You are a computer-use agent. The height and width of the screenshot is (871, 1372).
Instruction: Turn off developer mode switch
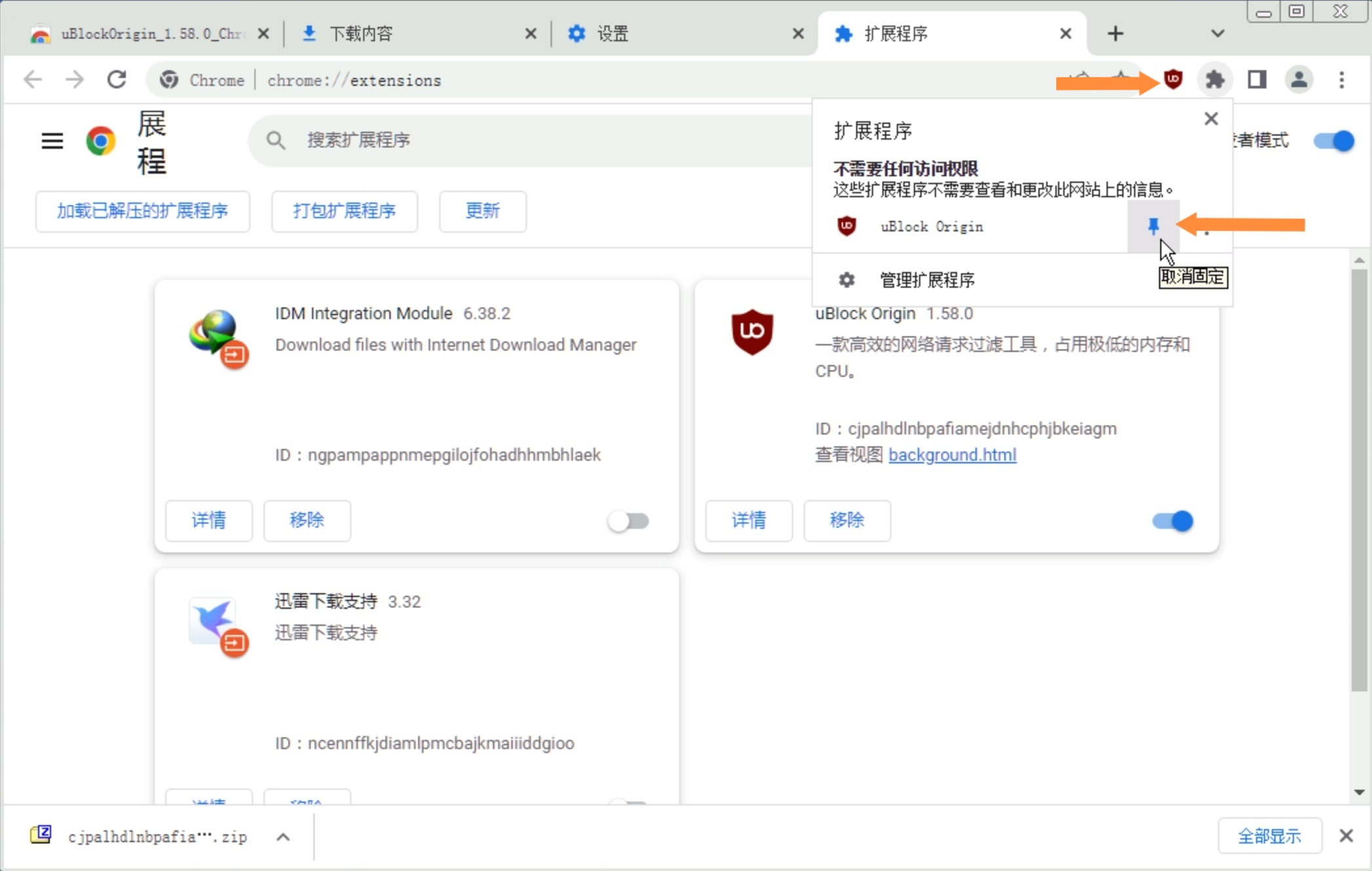point(1333,141)
